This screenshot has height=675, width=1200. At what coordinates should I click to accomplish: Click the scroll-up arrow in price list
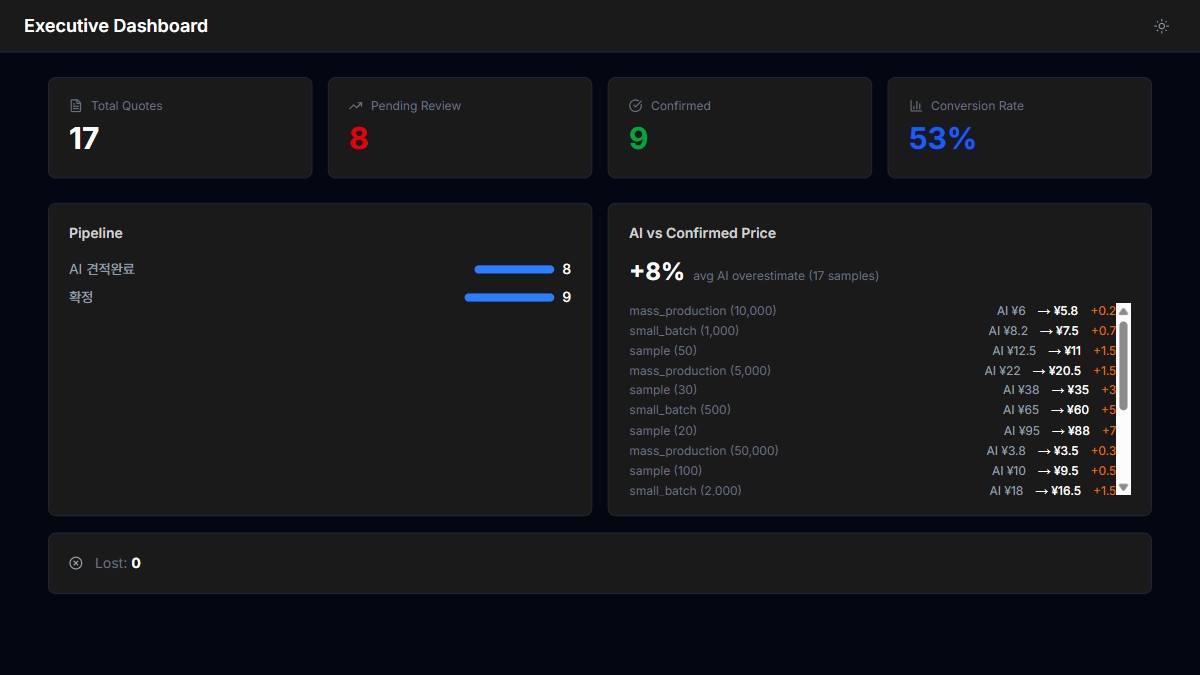click(1123, 311)
